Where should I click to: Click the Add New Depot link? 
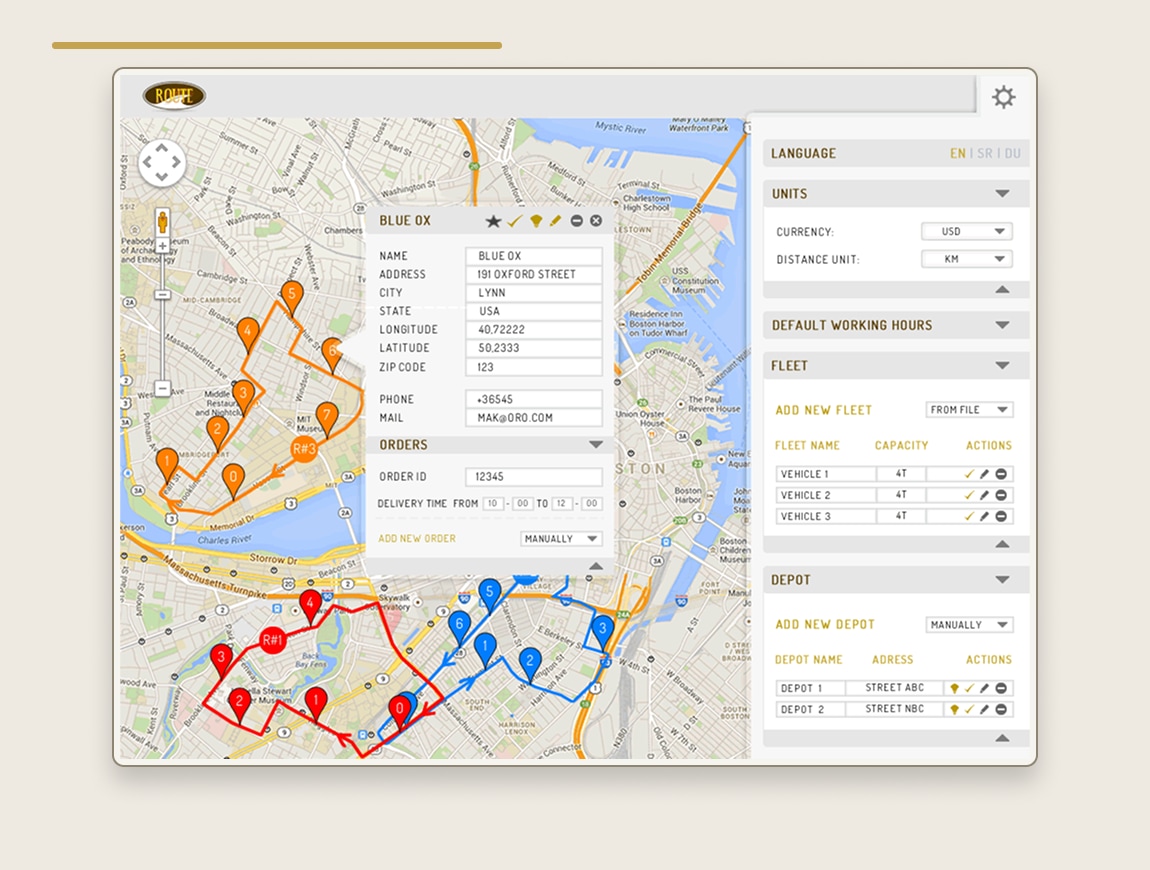click(825, 624)
